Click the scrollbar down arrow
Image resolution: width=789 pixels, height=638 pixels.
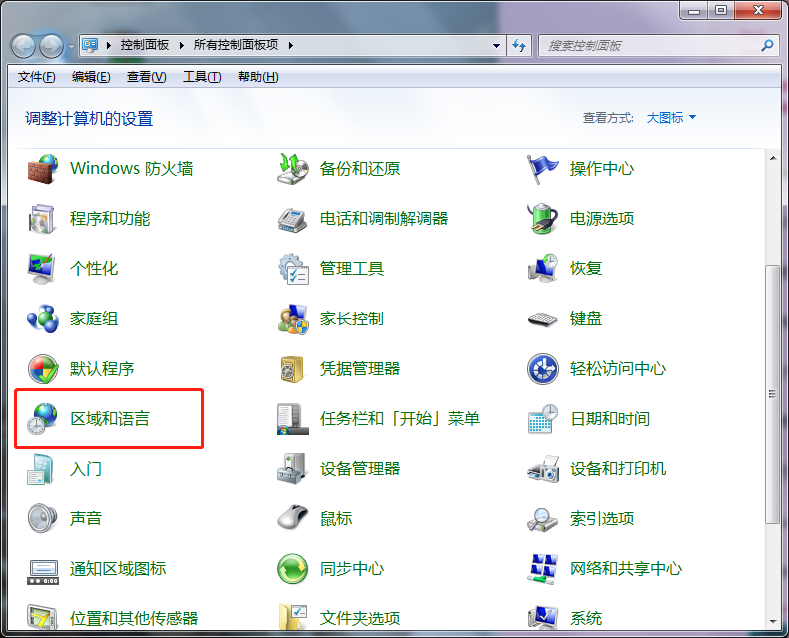772,622
